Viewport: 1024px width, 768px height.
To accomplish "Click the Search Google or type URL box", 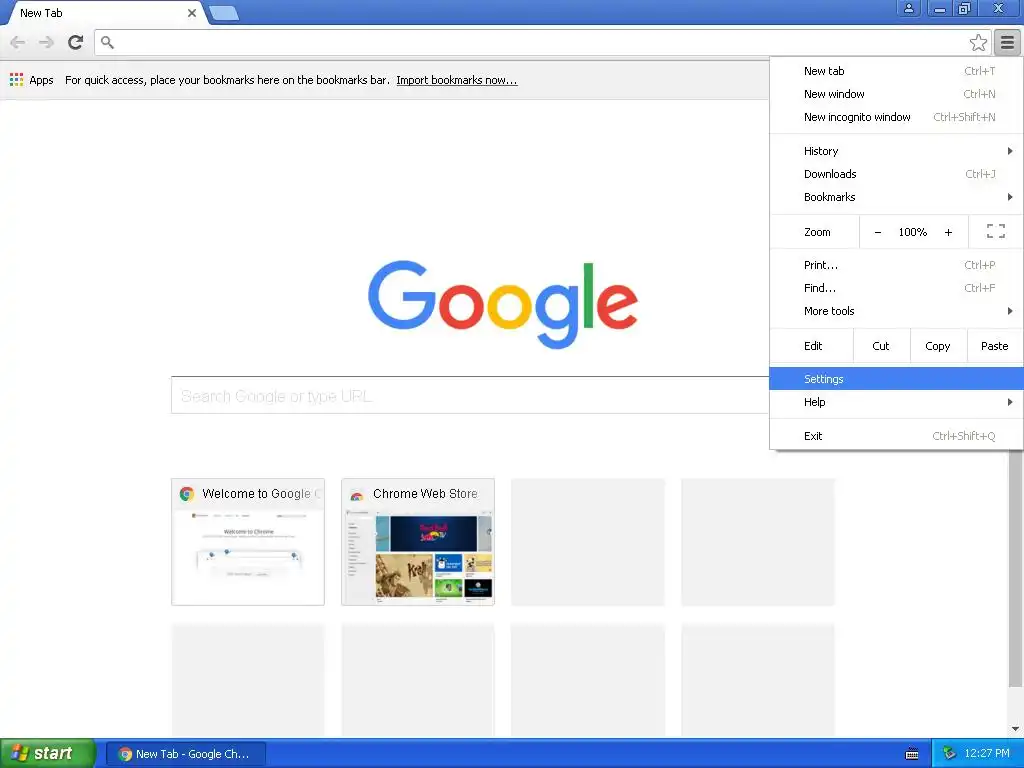I will coord(470,395).
